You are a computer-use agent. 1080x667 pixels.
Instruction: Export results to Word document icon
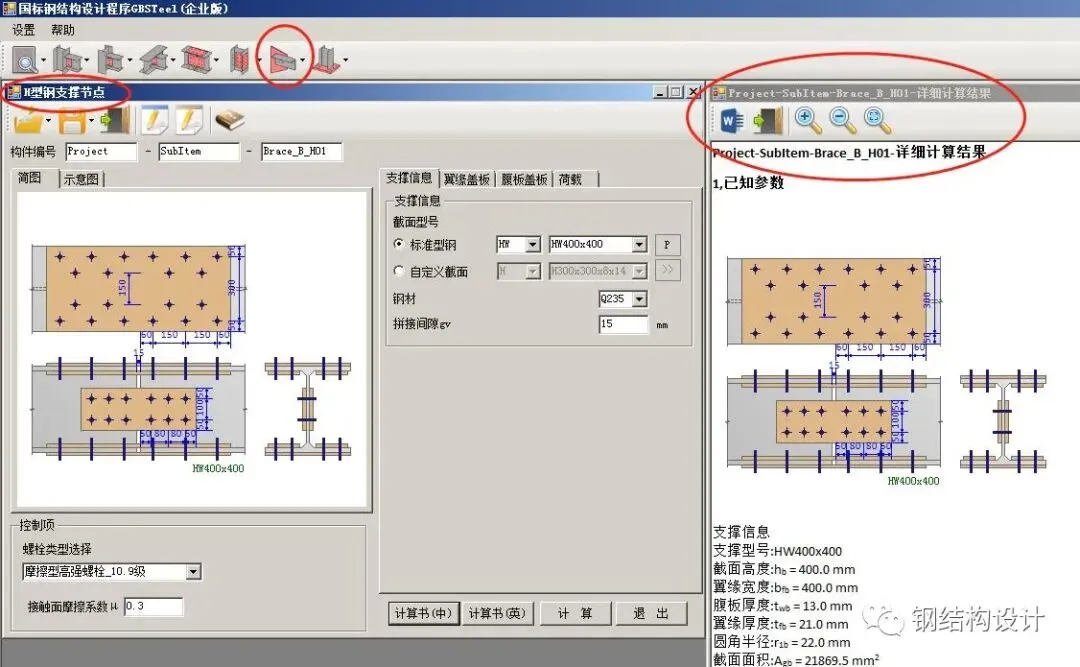(732, 121)
